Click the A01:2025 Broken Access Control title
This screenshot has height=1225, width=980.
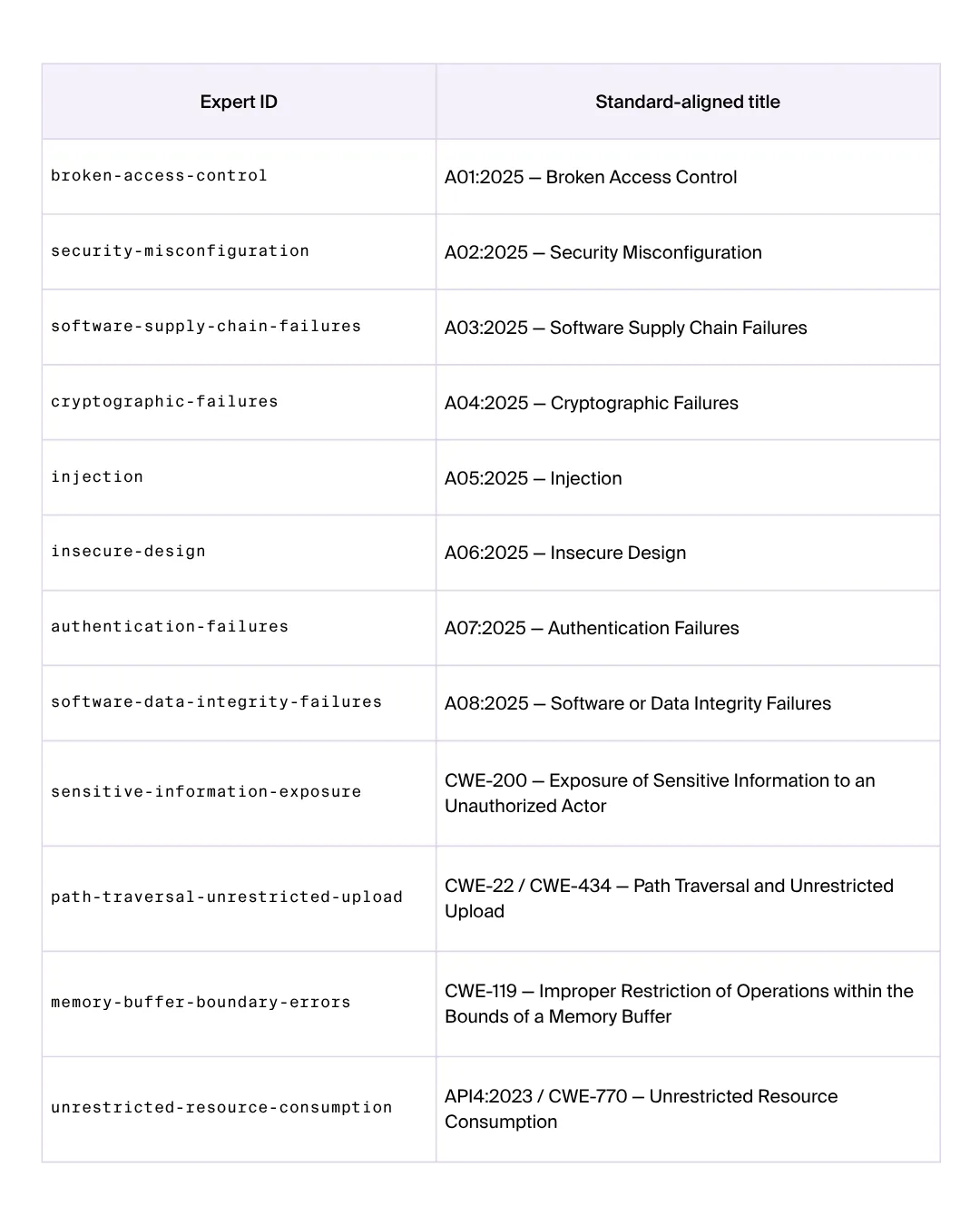[591, 177]
